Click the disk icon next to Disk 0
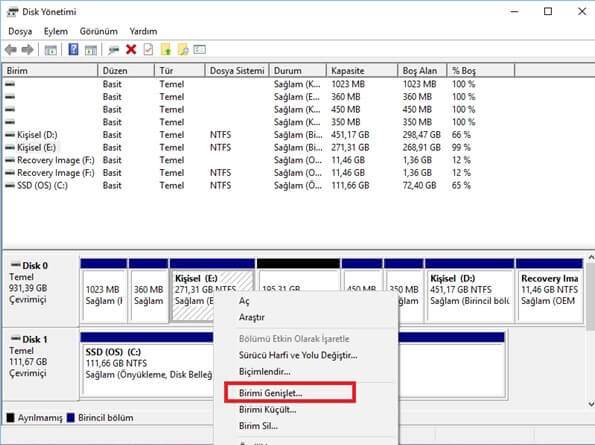 click(x=16, y=265)
